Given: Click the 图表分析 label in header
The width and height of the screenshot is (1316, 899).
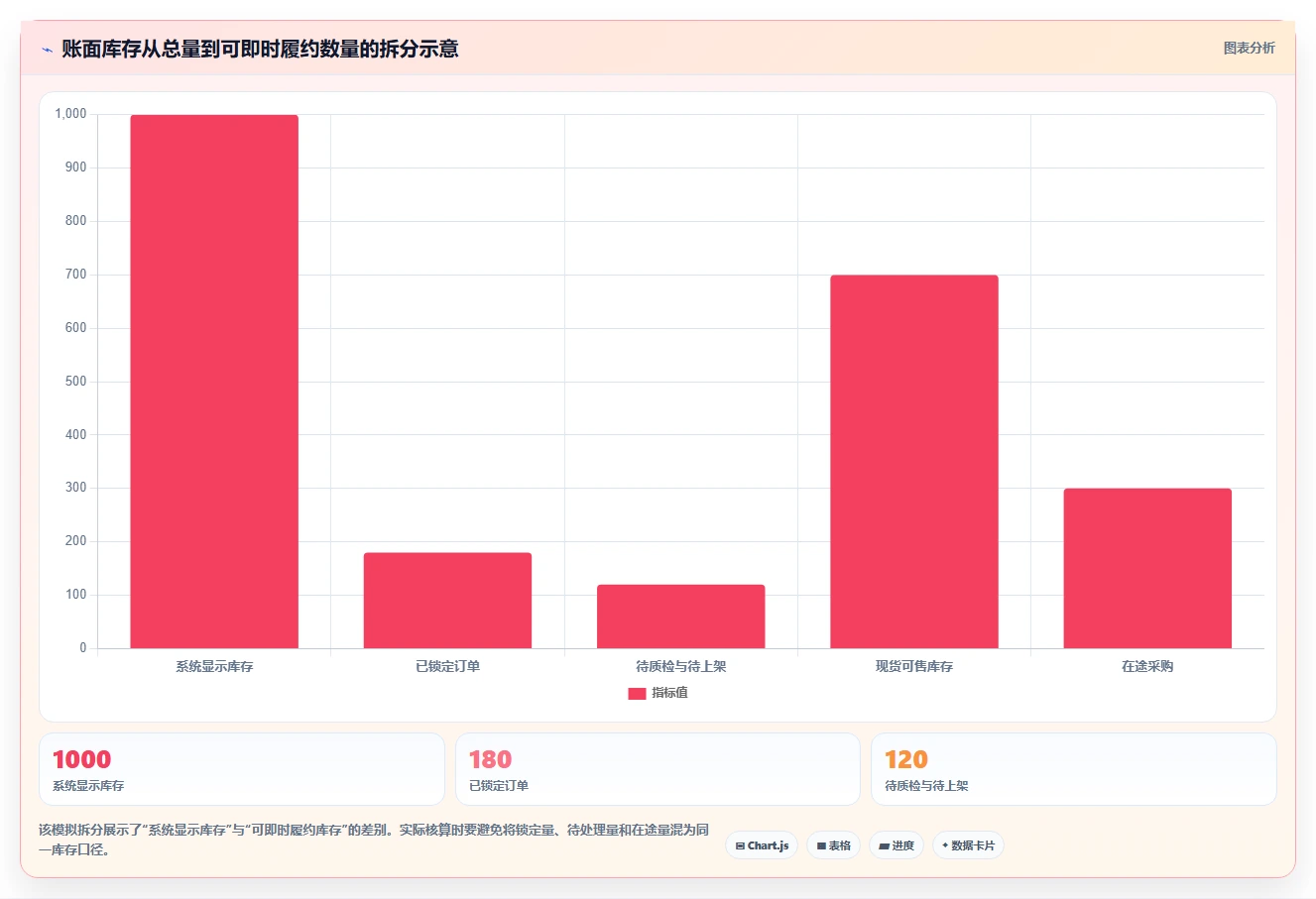Looking at the screenshot, I should [x=1249, y=48].
